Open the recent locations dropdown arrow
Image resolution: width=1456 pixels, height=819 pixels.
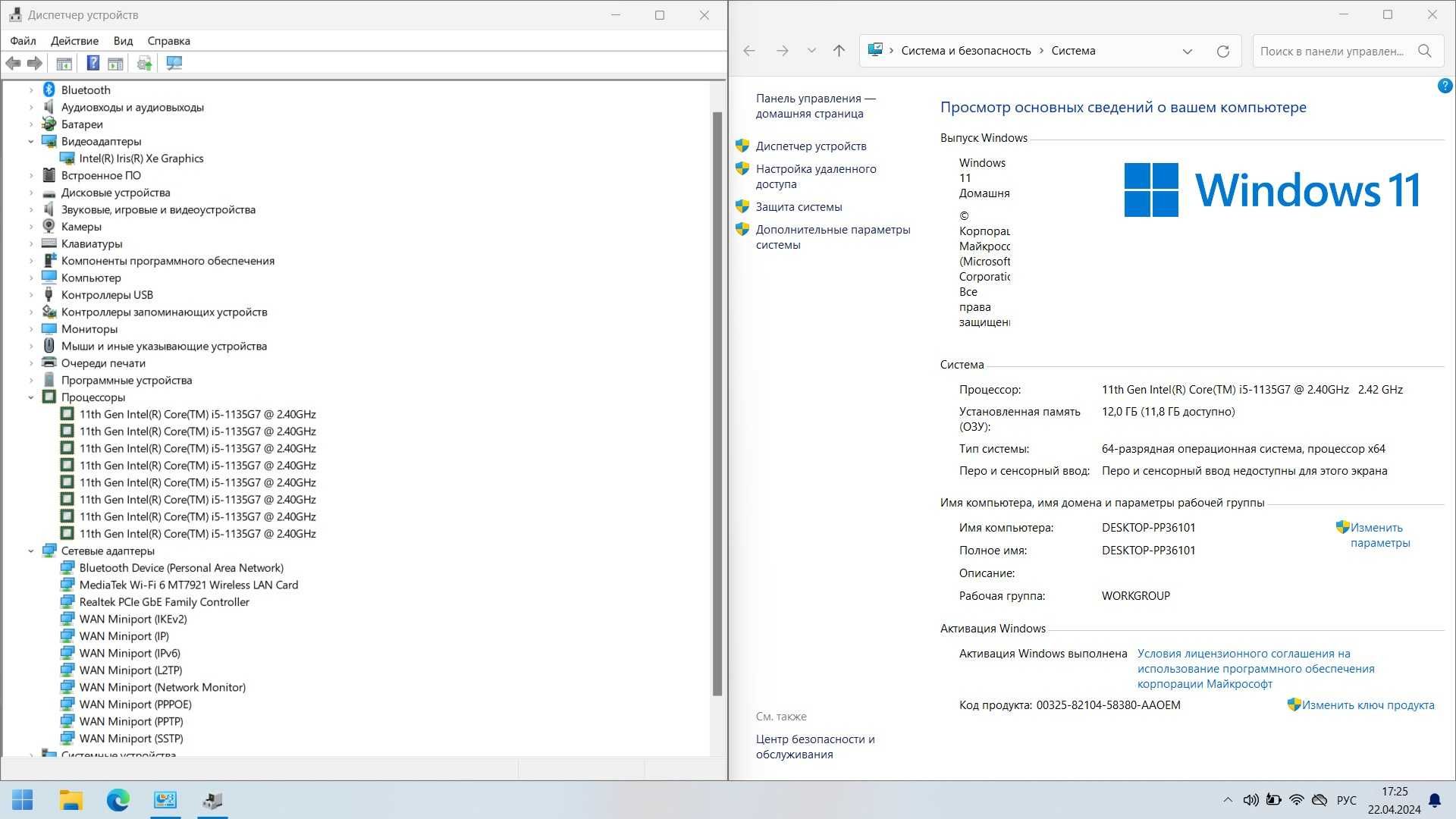coord(811,51)
